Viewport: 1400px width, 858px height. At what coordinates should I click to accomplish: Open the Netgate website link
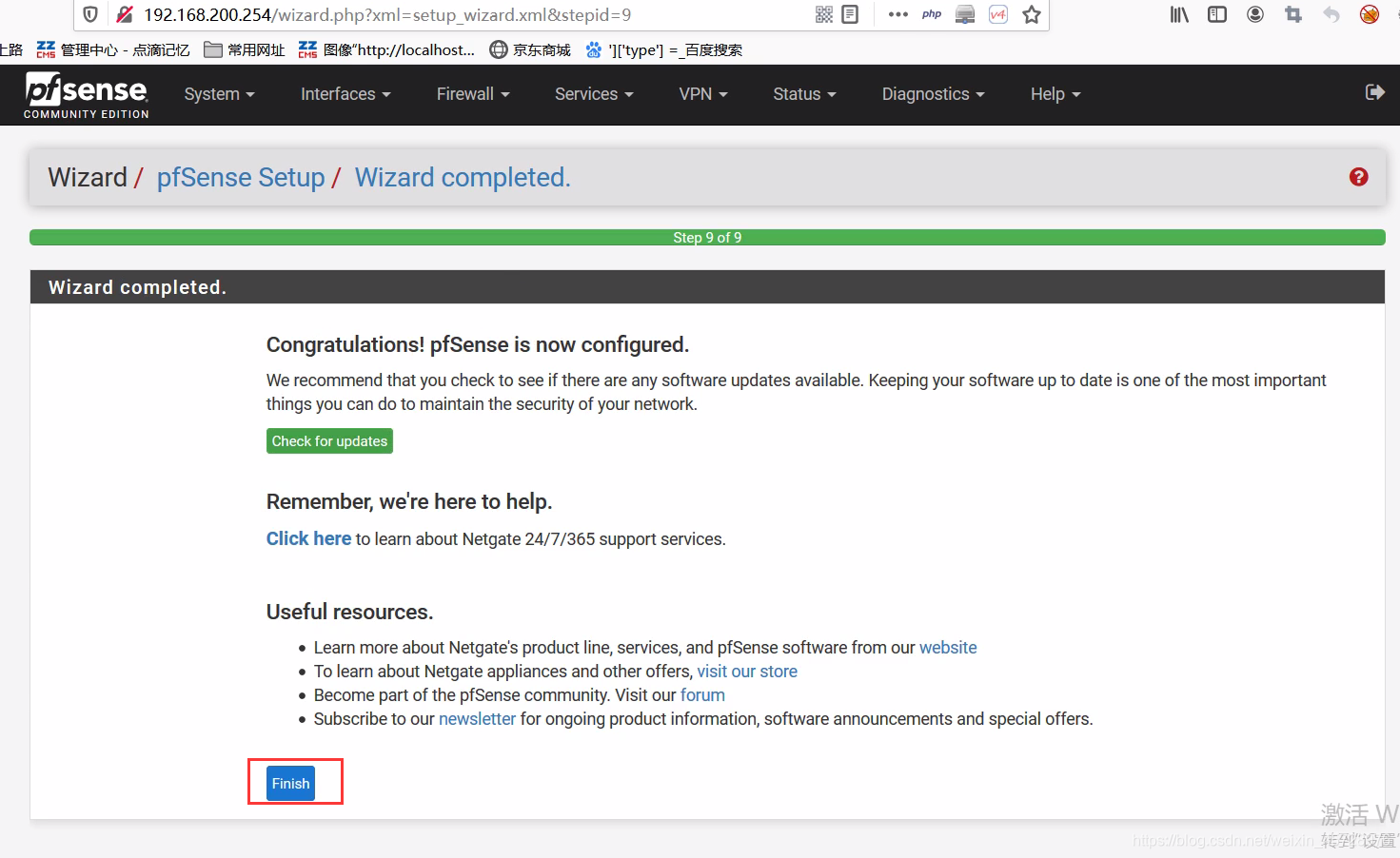948,648
